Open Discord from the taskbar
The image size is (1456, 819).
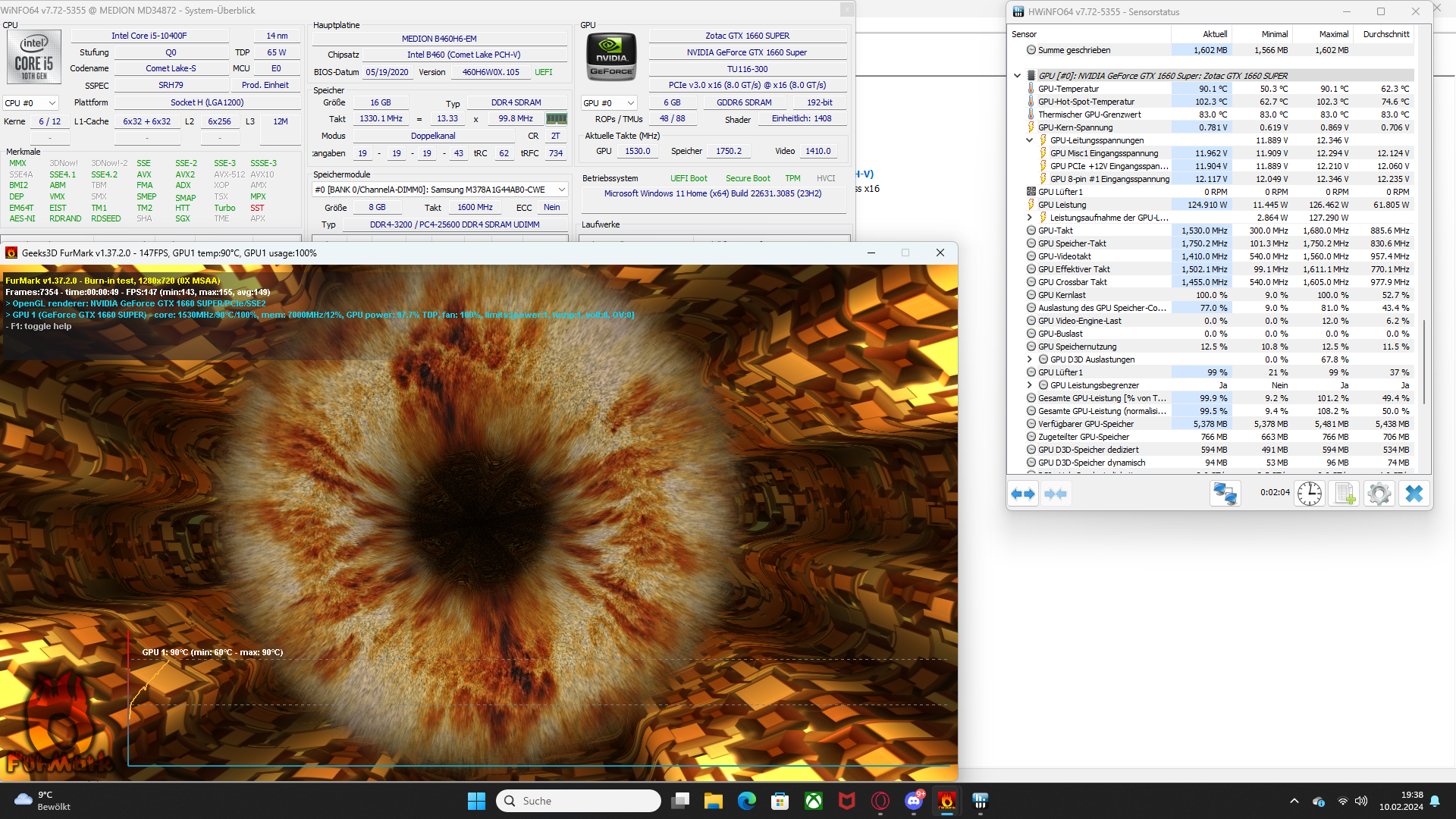(x=914, y=801)
